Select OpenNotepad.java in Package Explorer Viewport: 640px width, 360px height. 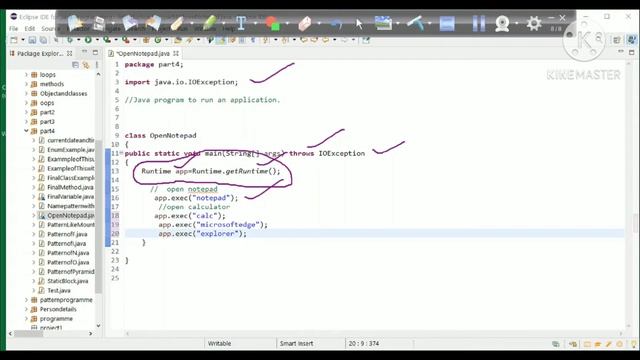[70, 216]
